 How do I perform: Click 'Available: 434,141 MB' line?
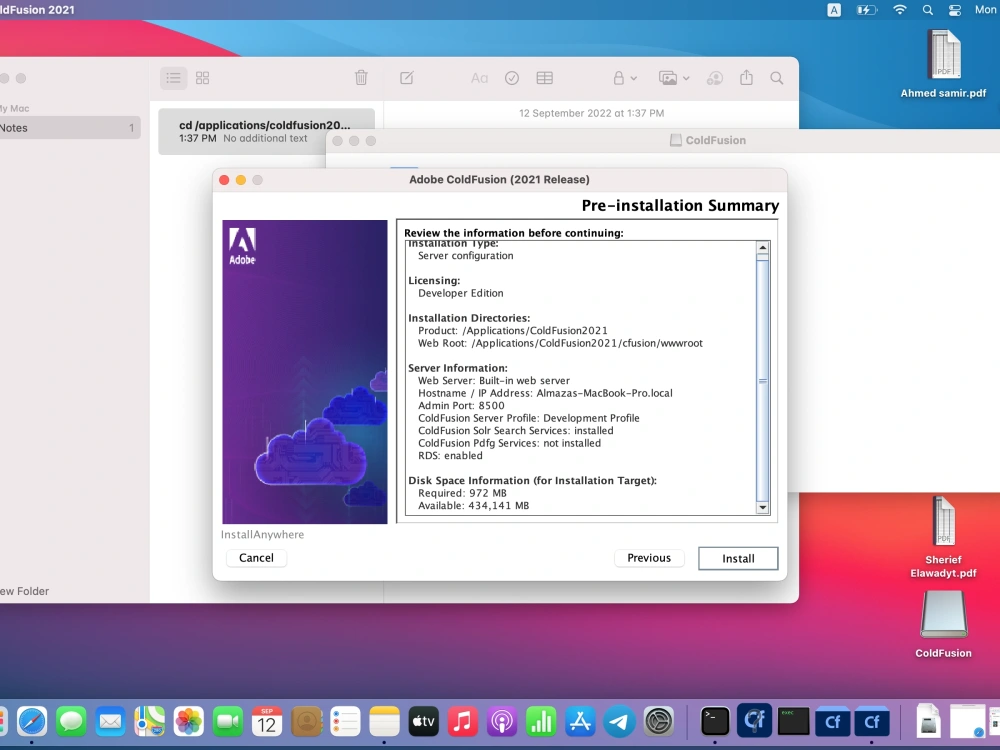click(x=473, y=506)
